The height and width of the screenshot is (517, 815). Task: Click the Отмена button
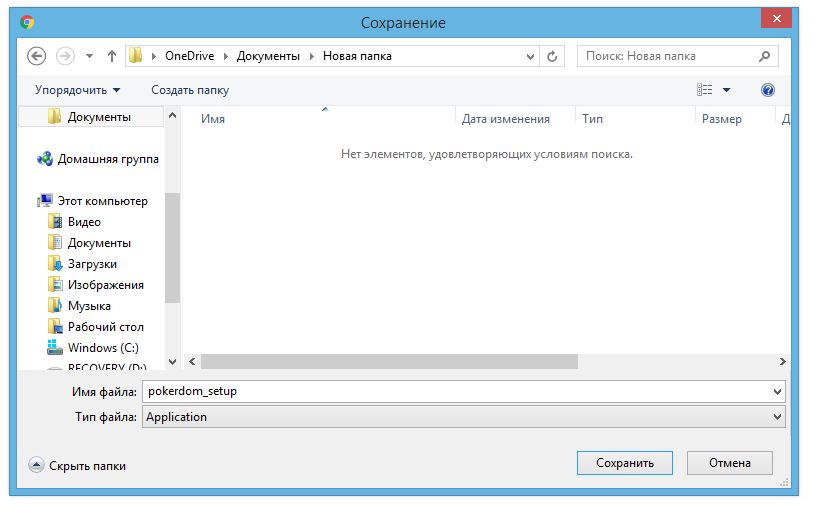click(x=730, y=463)
